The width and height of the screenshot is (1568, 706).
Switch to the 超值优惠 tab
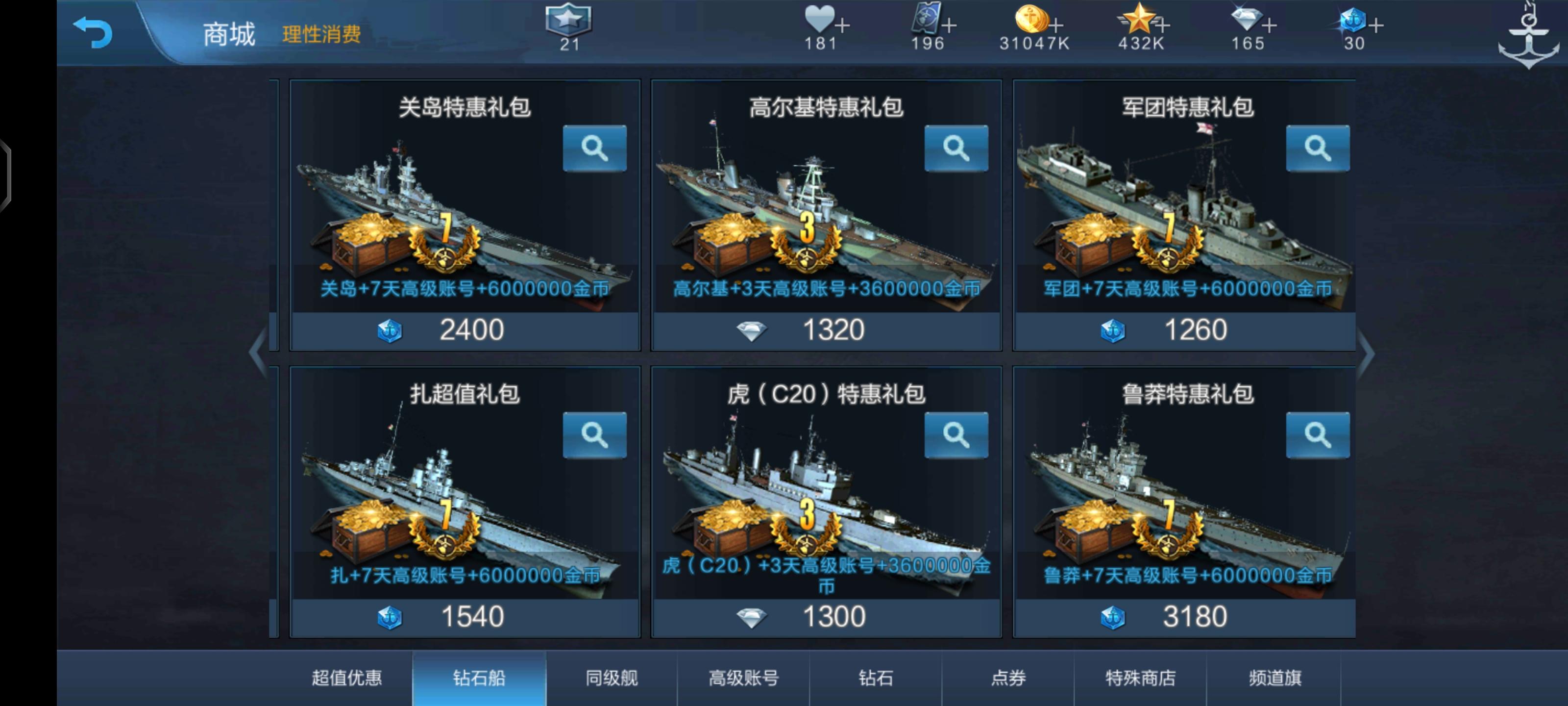tap(347, 678)
